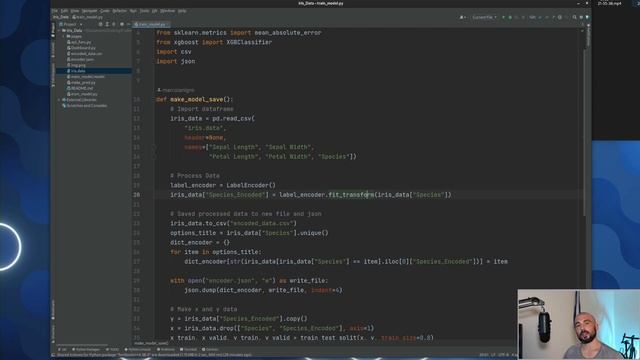The height and width of the screenshot is (360, 640).
Task: Click the Iris_Data breadcrumb in navigation bar
Action: [x=60, y=17]
